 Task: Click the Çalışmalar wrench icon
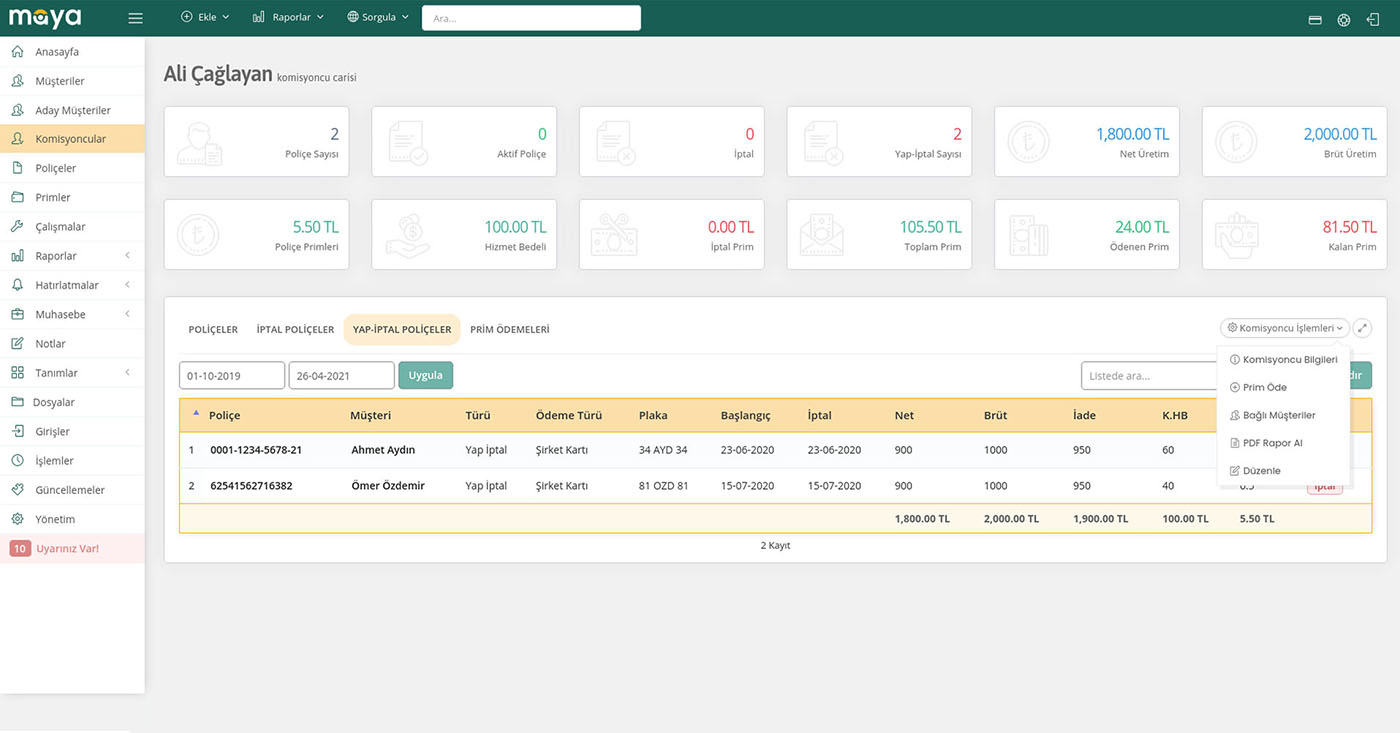click(x=17, y=227)
